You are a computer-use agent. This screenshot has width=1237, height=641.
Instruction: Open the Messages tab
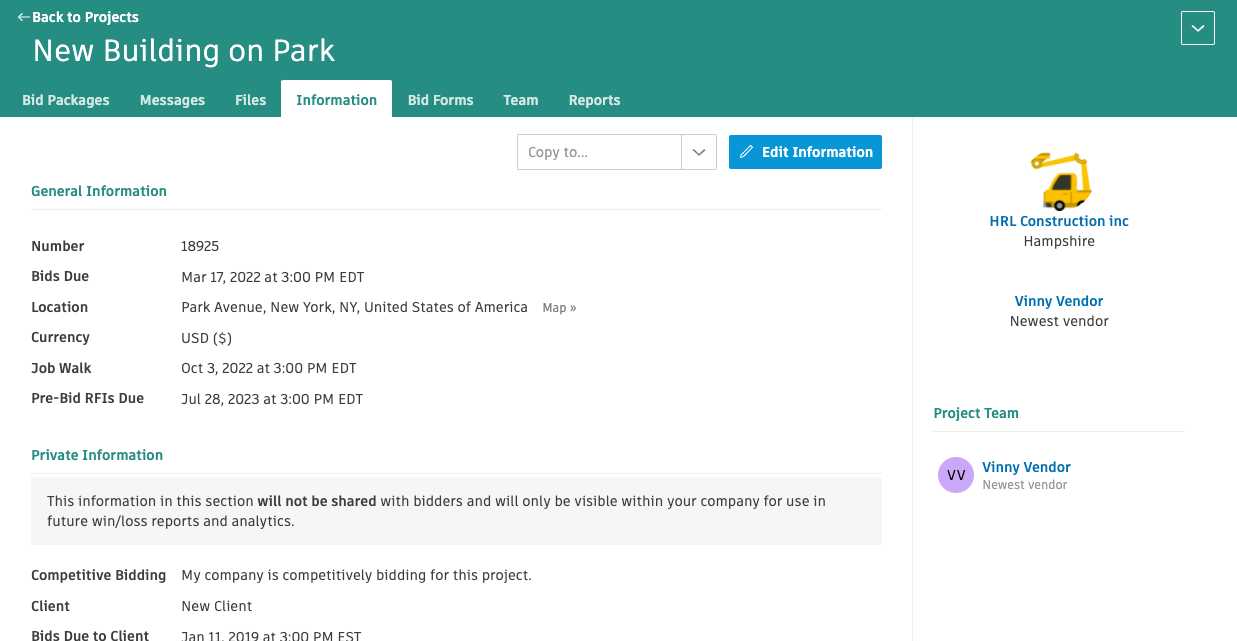pos(172,100)
